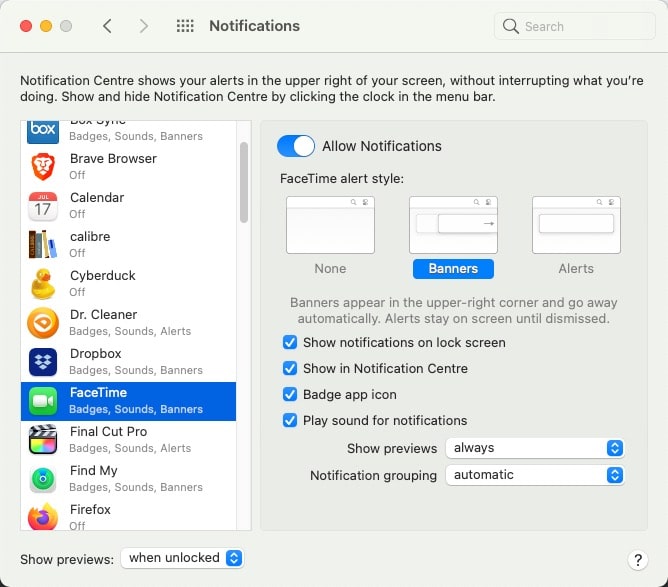Select Find My row in the list

coord(128,479)
